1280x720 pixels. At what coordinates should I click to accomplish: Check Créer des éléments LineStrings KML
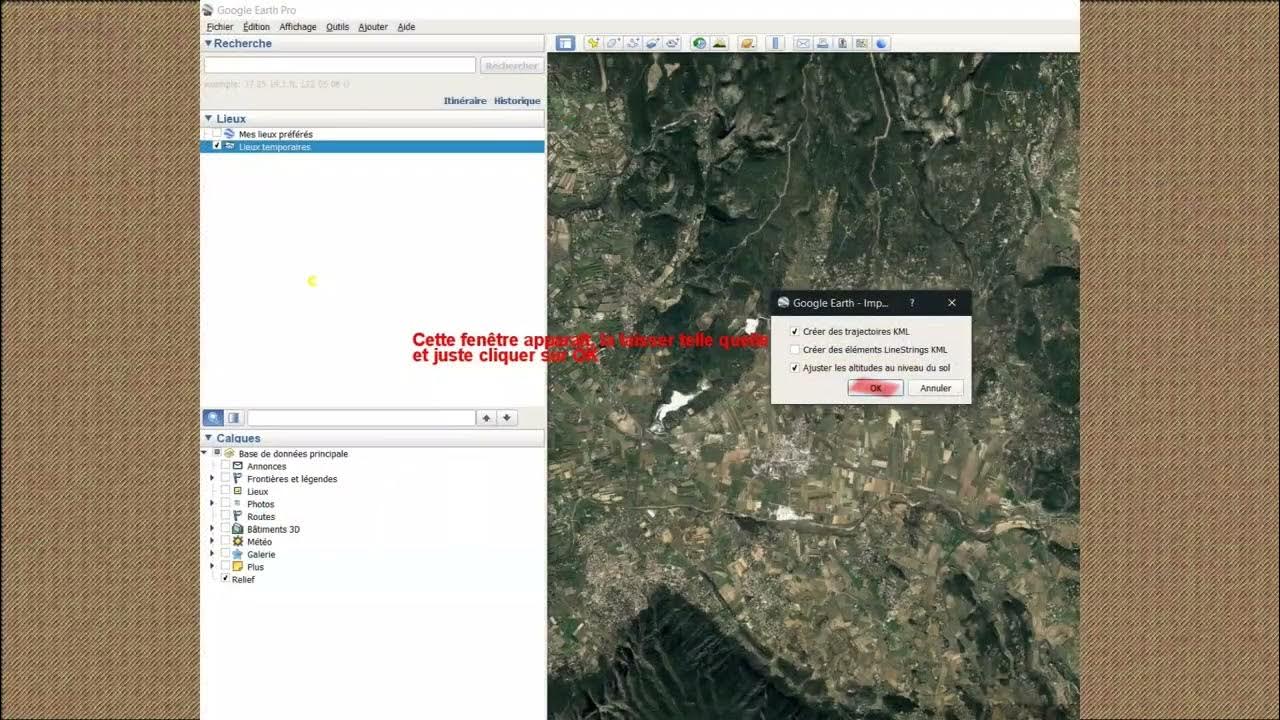point(795,350)
